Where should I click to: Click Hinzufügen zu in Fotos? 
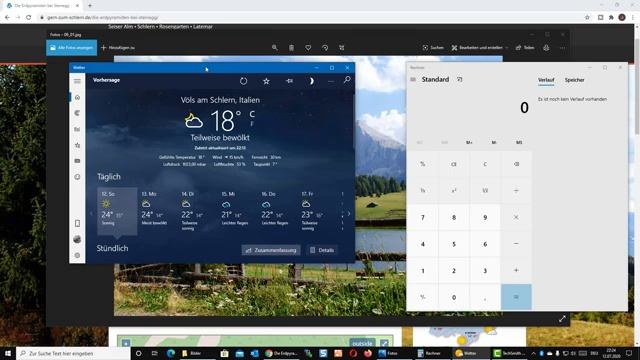pyautogui.click(x=118, y=48)
